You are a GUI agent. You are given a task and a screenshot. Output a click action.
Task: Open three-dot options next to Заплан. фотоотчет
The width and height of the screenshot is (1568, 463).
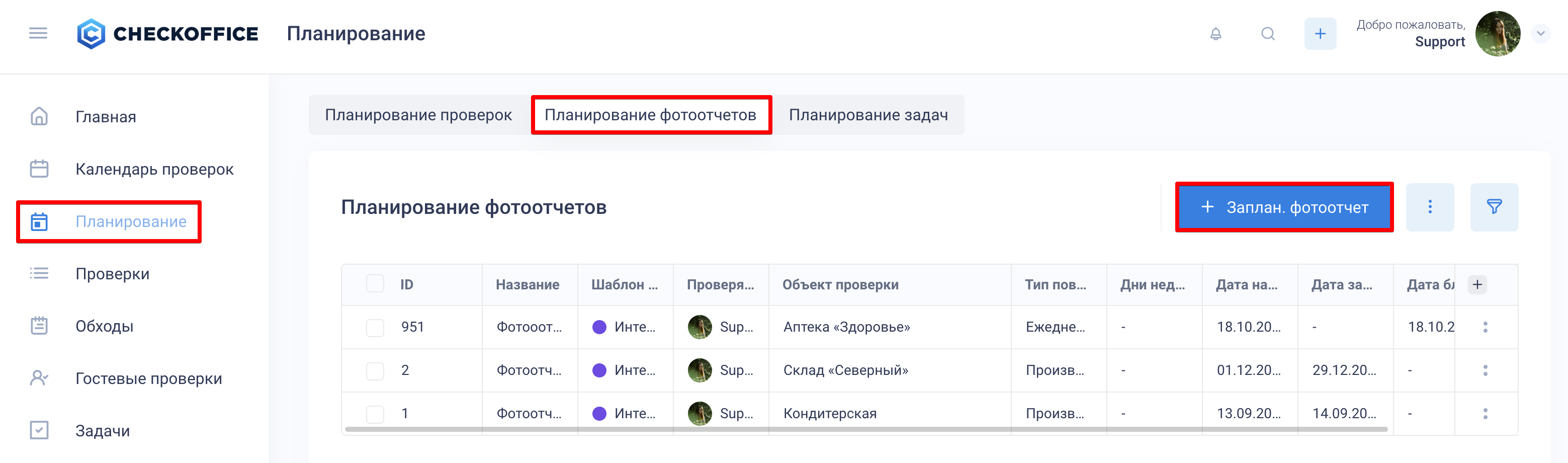pos(1429,207)
